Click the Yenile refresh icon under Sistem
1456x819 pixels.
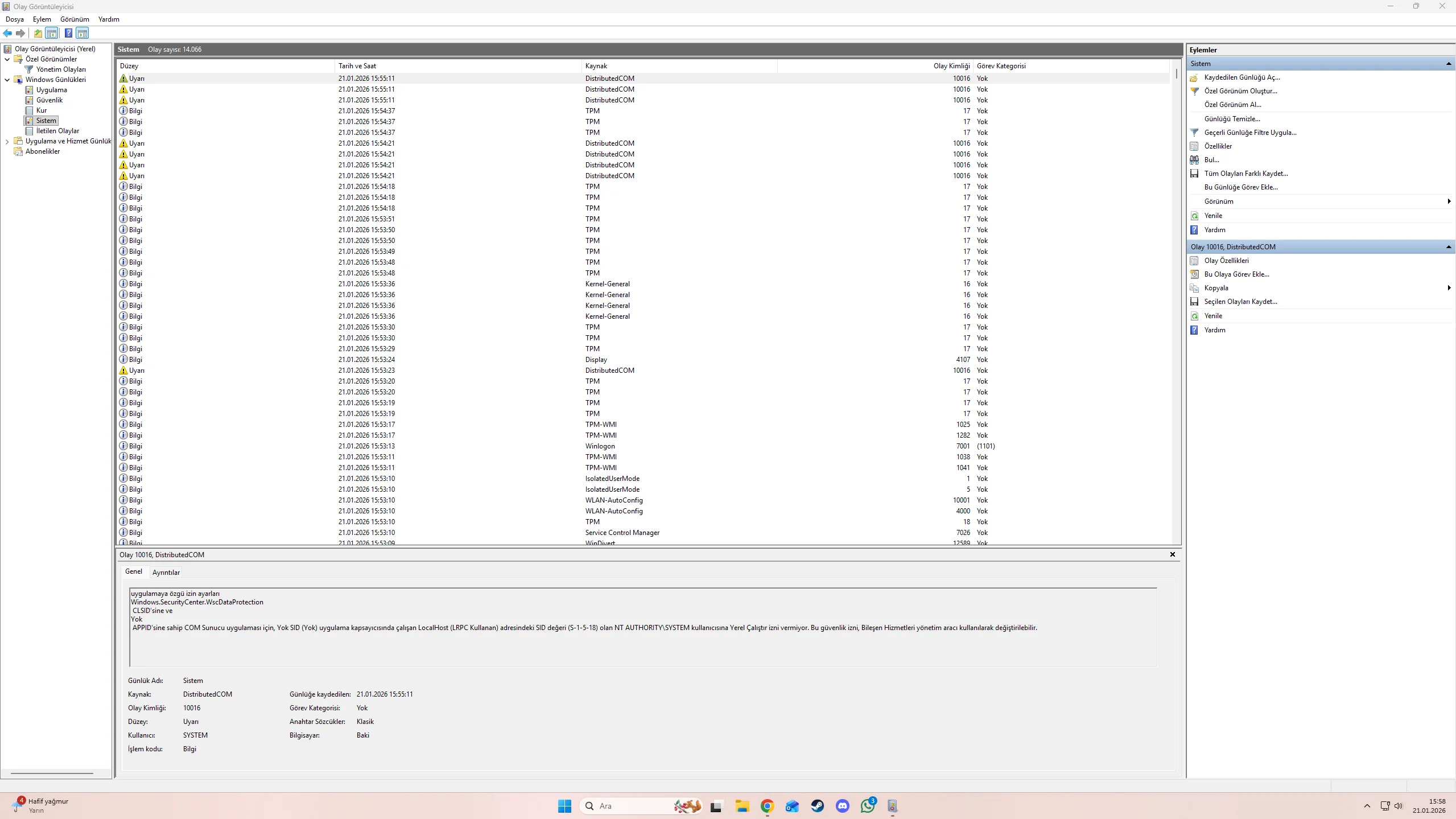(1194, 216)
